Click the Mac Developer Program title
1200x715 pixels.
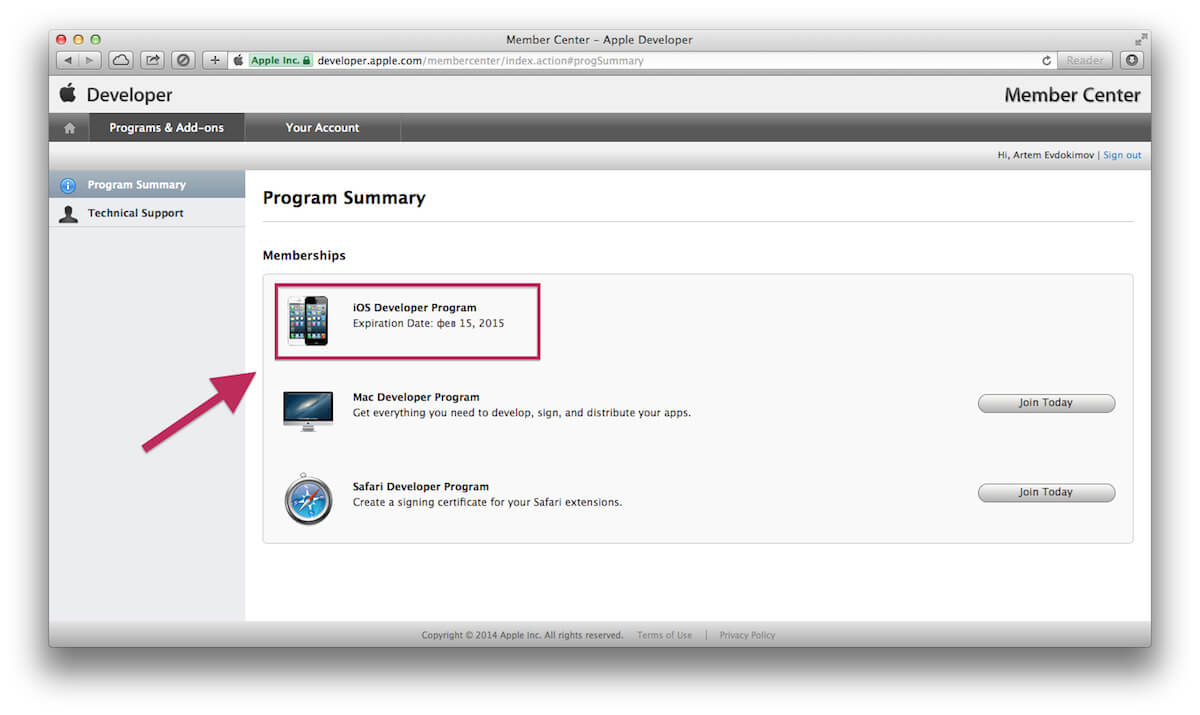point(416,397)
